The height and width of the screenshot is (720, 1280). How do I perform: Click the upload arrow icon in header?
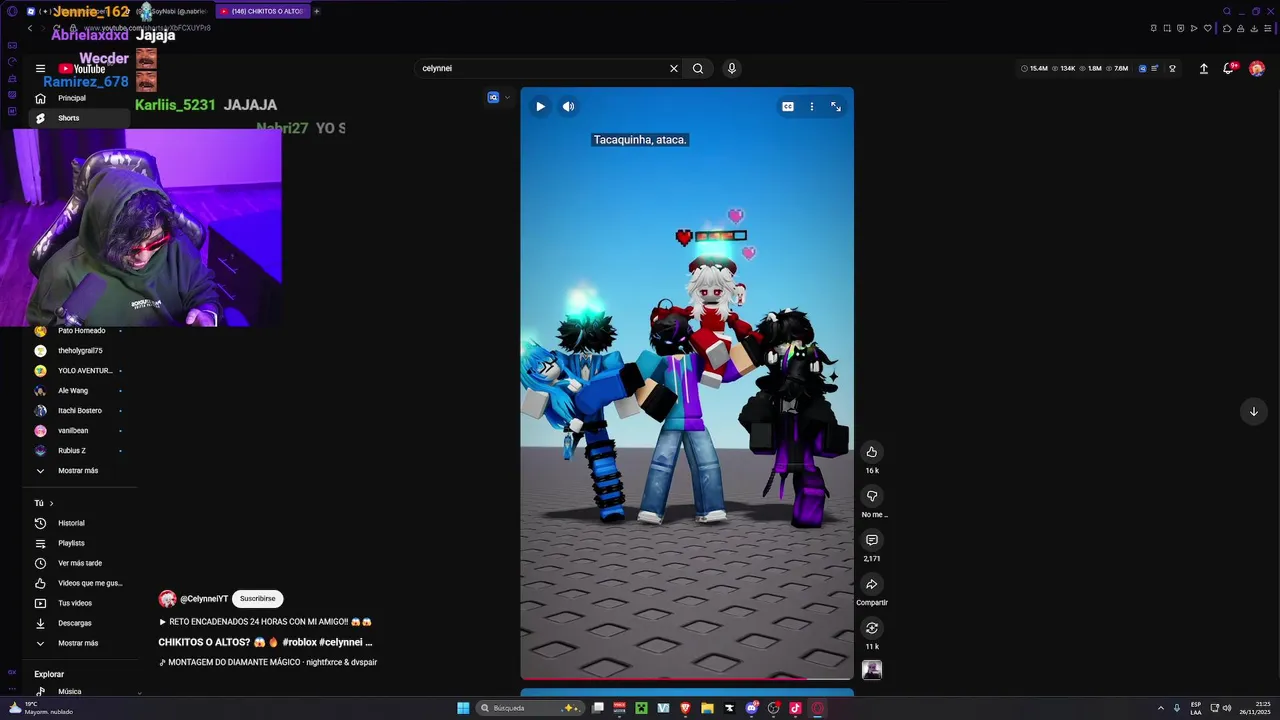pos(1204,68)
